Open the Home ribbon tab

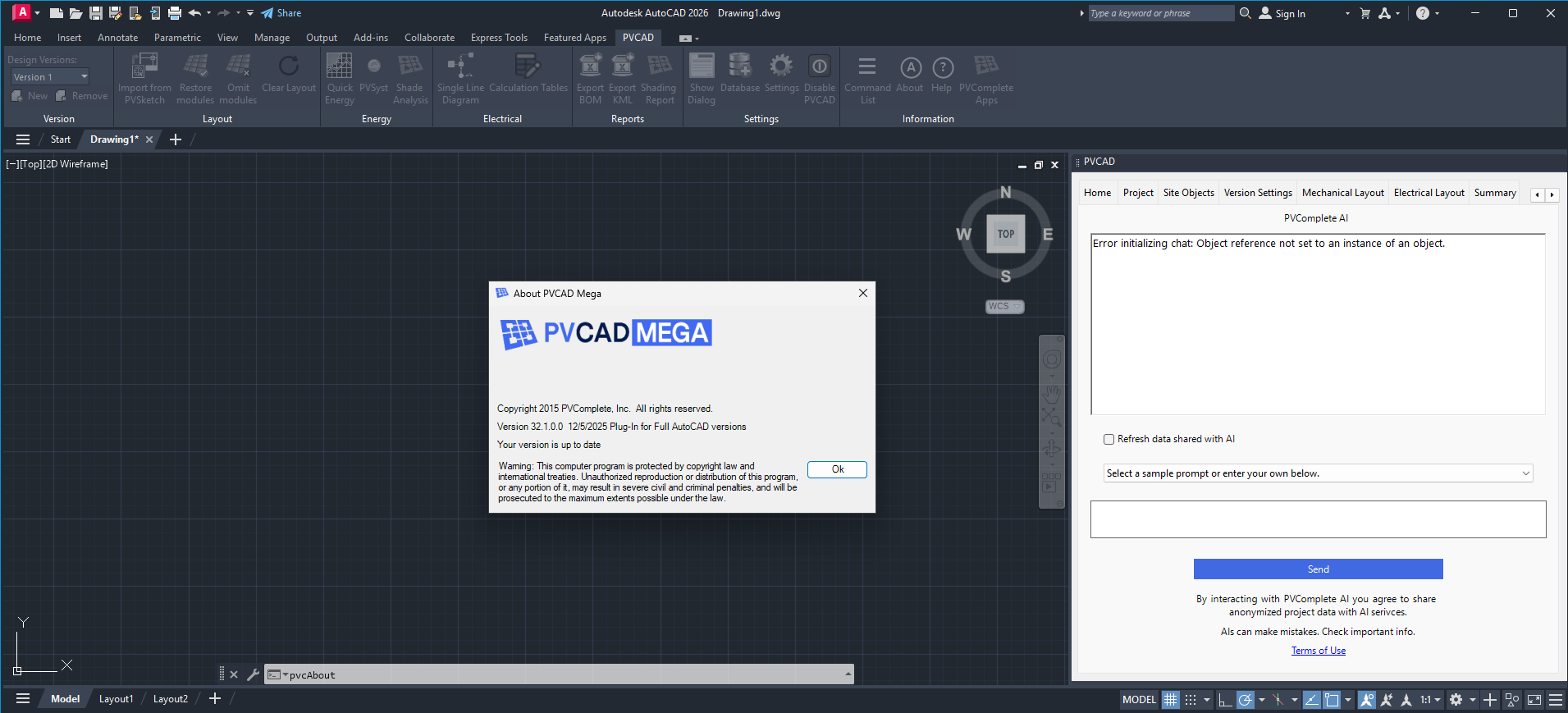pos(27,38)
